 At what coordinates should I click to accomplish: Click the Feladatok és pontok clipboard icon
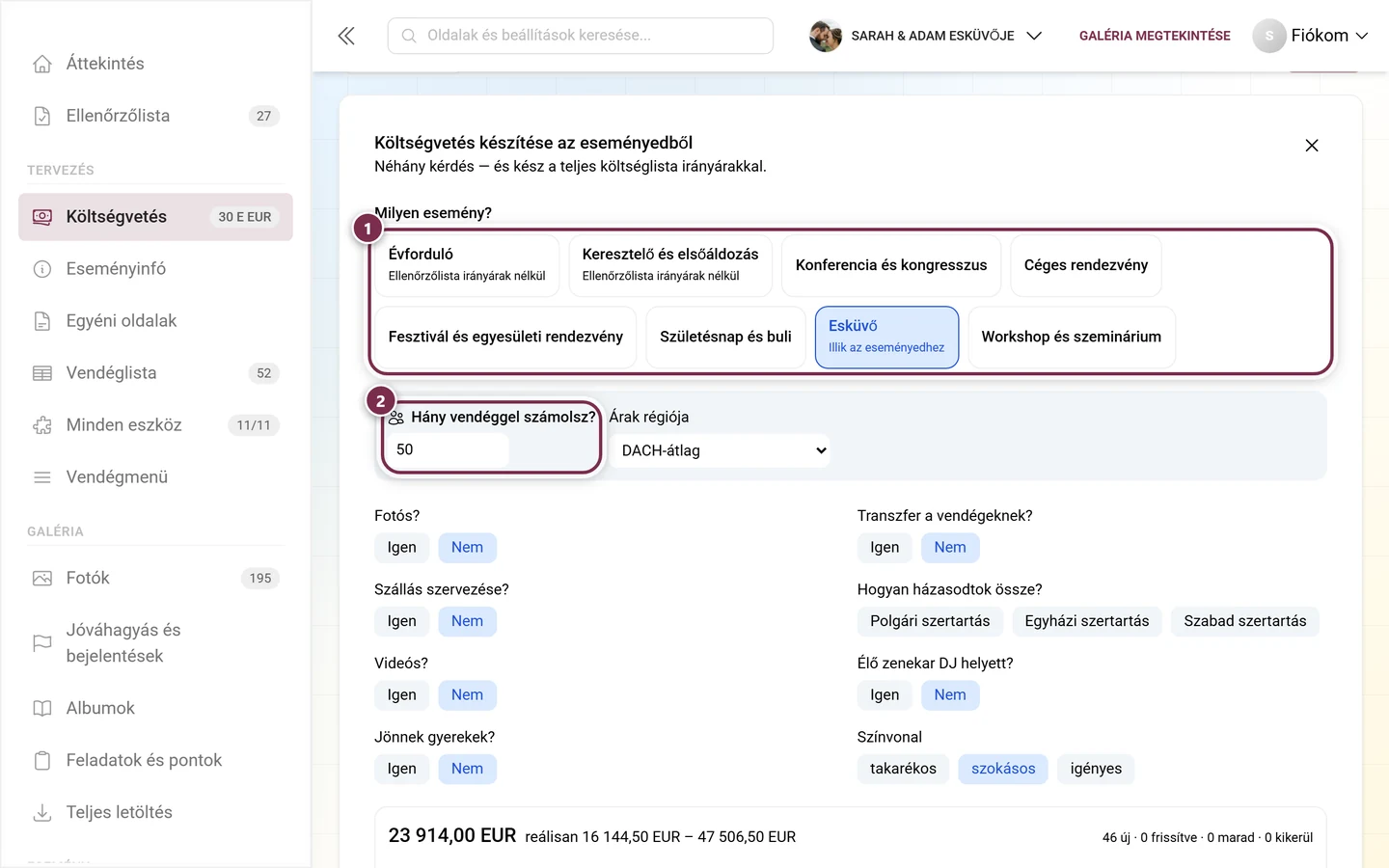pos(42,760)
